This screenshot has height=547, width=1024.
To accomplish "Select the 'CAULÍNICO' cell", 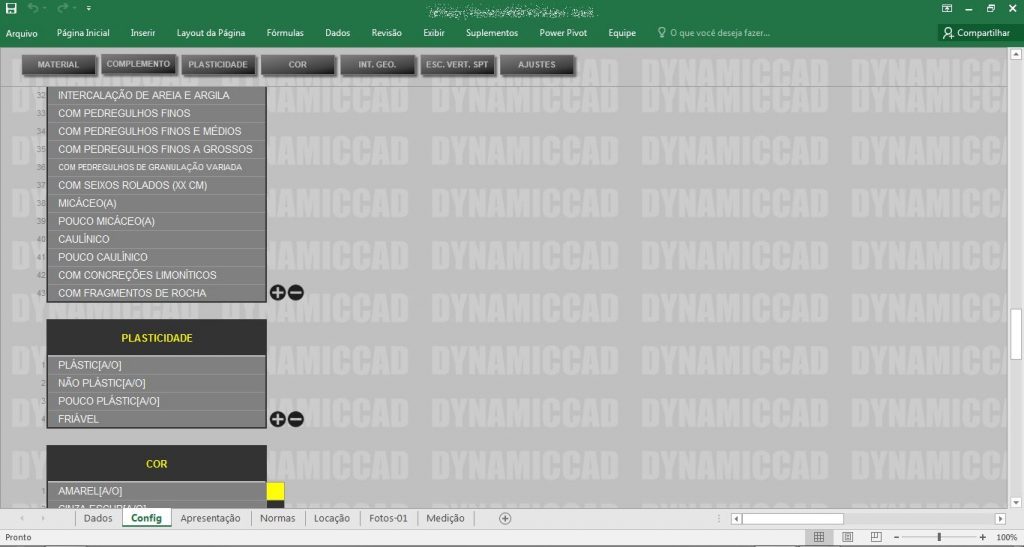I will [157, 239].
